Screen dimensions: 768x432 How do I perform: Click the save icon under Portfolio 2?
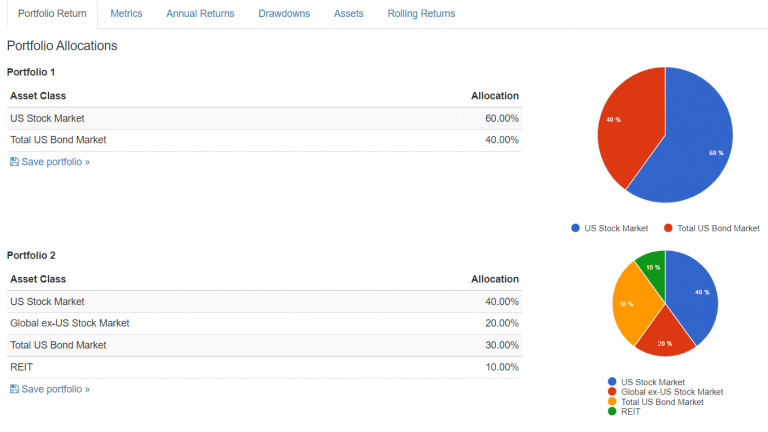(x=14, y=389)
